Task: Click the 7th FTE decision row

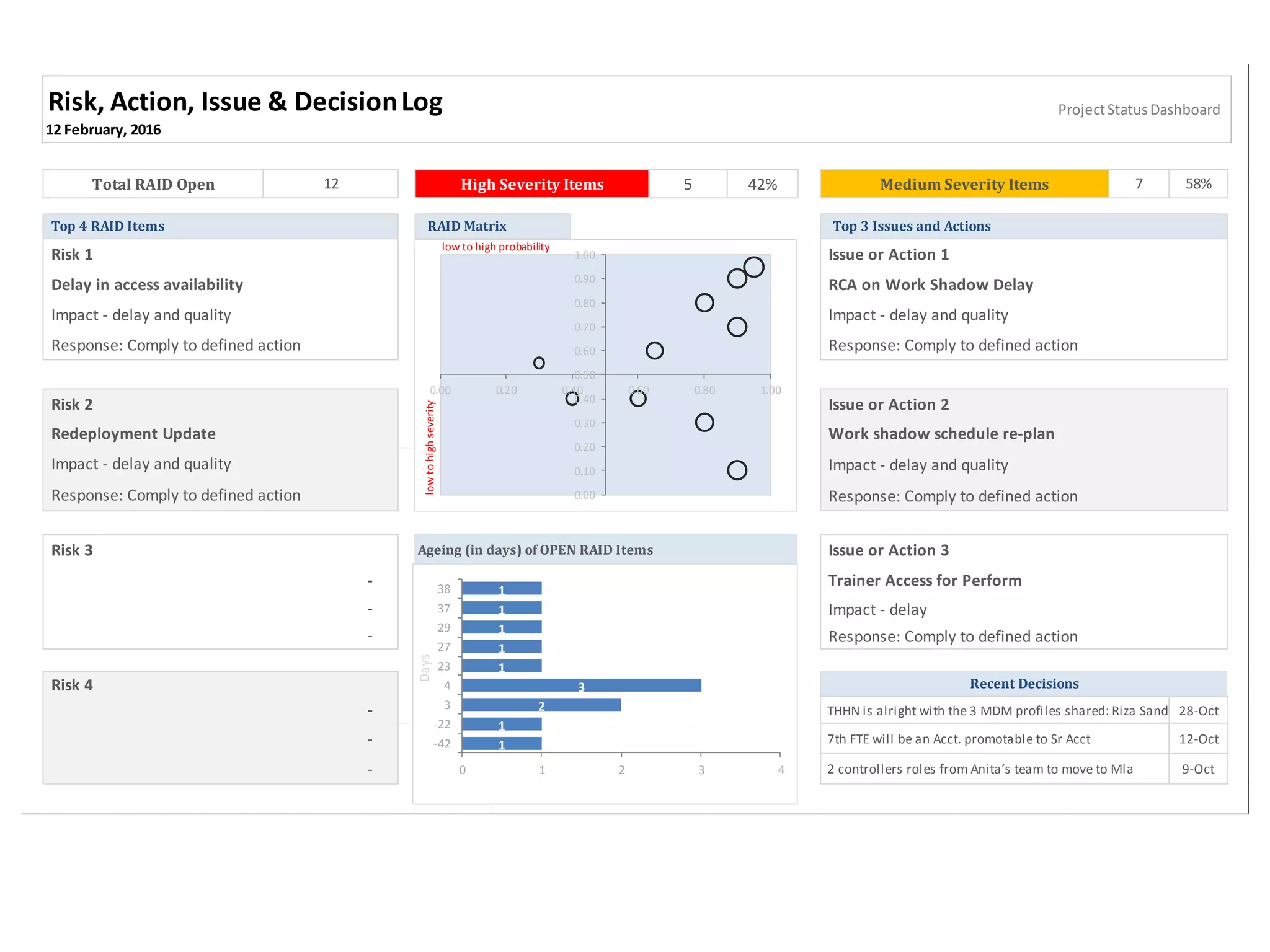Action: point(958,739)
